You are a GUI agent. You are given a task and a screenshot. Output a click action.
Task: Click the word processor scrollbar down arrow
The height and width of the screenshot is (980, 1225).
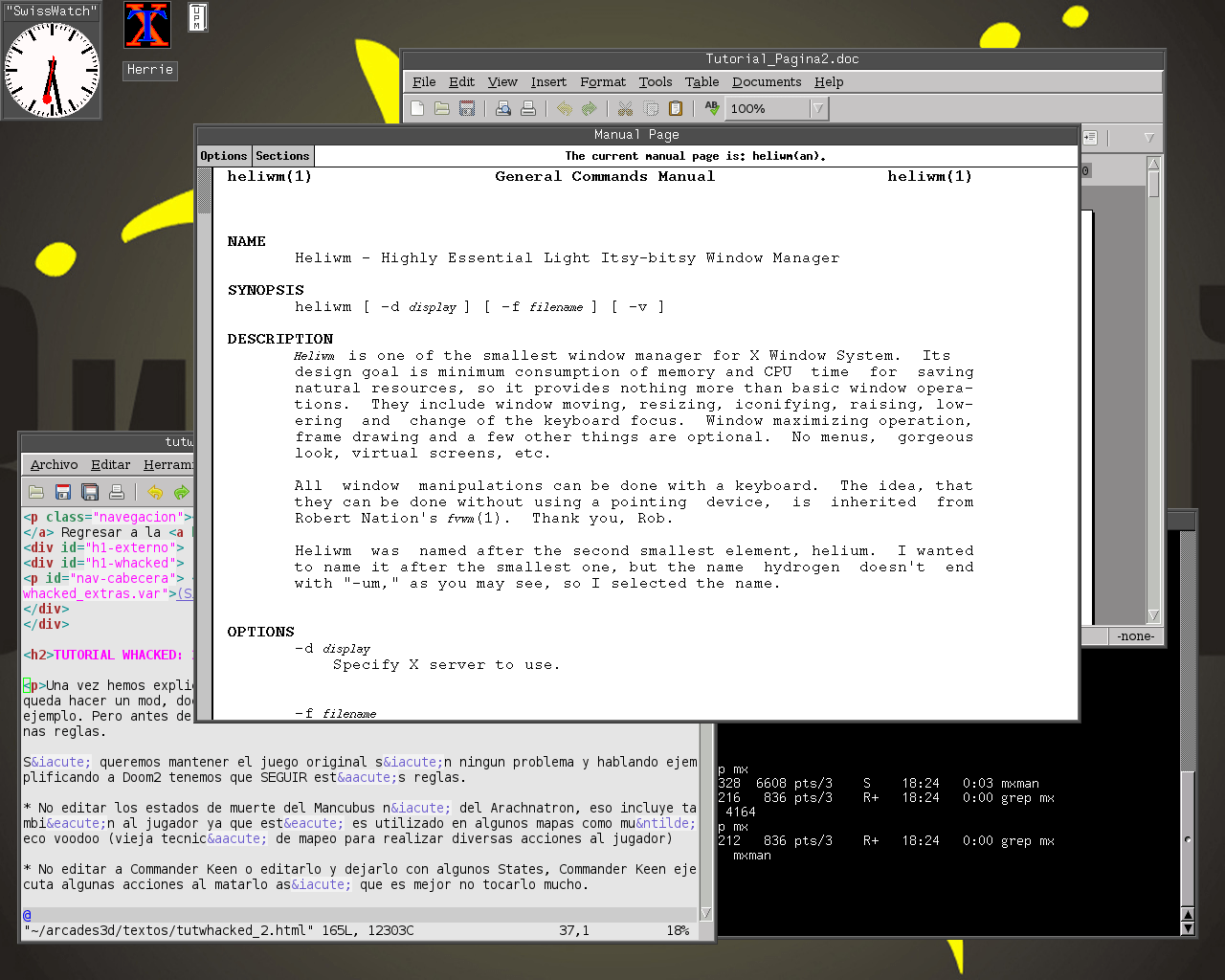[x=1153, y=615]
